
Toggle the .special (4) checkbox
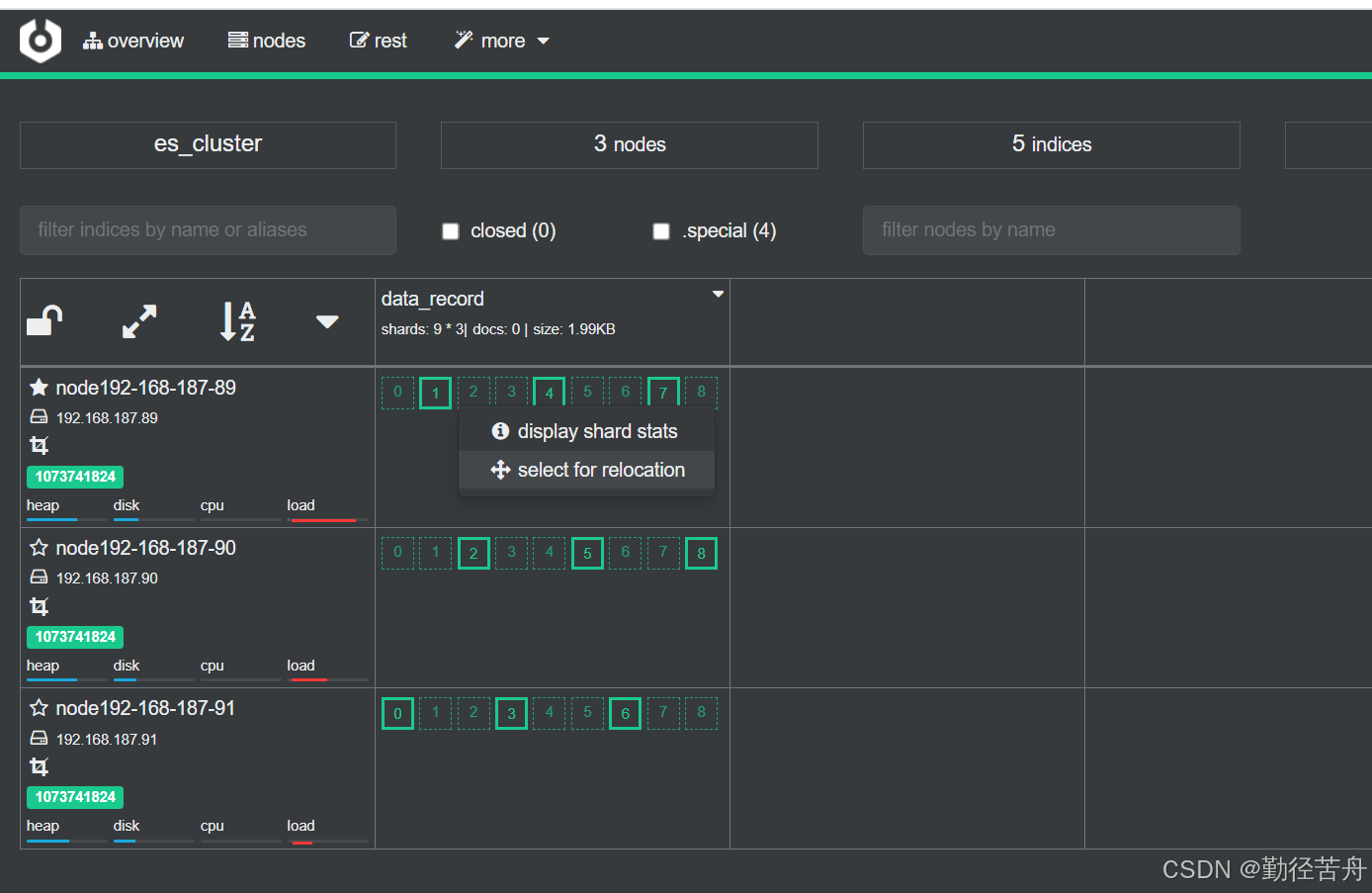[661, 231]
